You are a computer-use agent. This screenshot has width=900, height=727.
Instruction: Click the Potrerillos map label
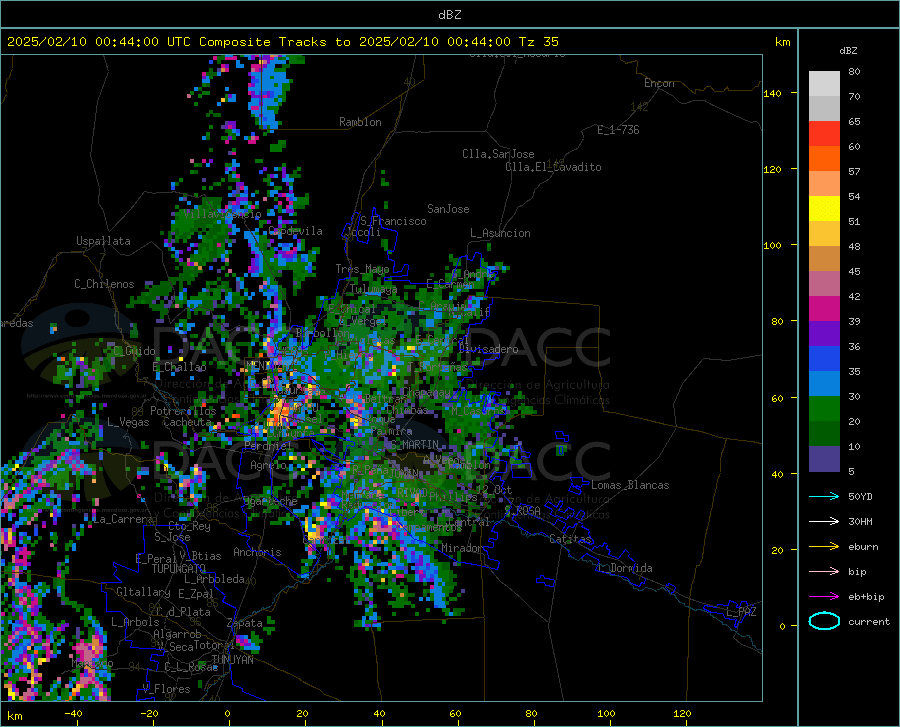point(183,411)
